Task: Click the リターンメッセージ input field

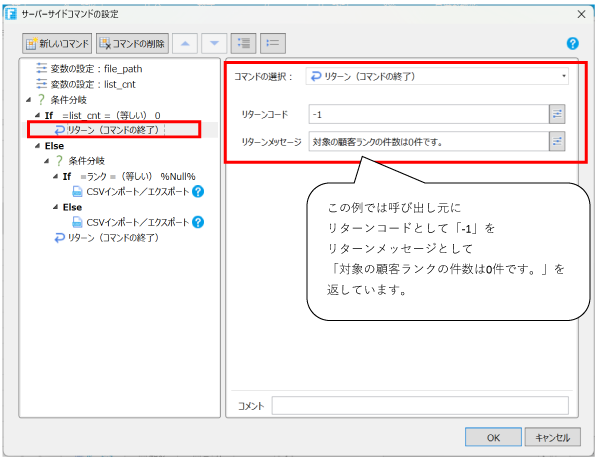Action: 429,142
